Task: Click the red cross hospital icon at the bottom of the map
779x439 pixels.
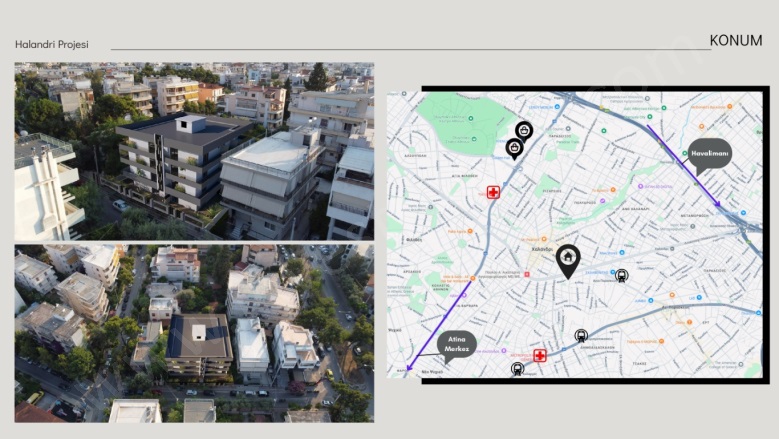Action: pos(539,355)
